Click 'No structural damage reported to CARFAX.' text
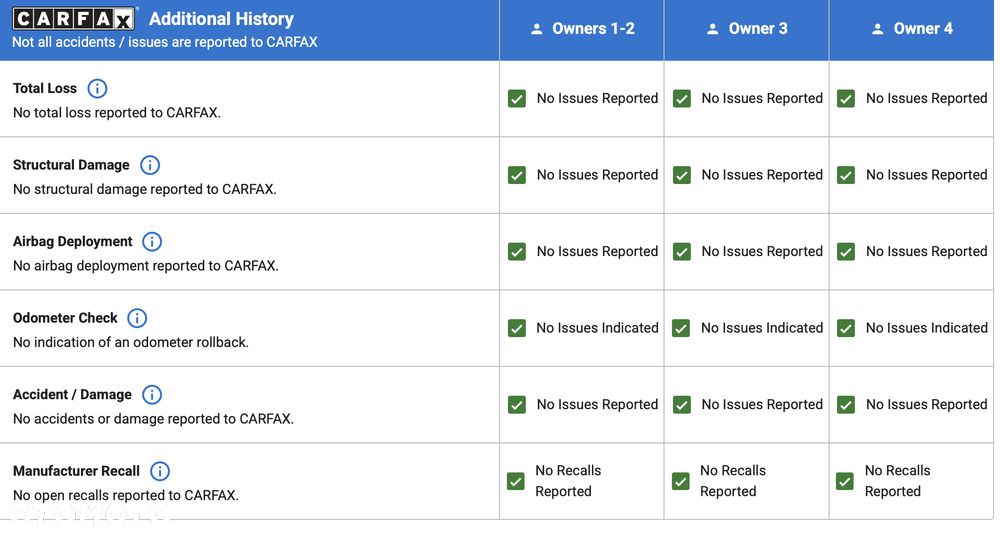The height and width of the screenshot is (535, 1000). [145, 189]
